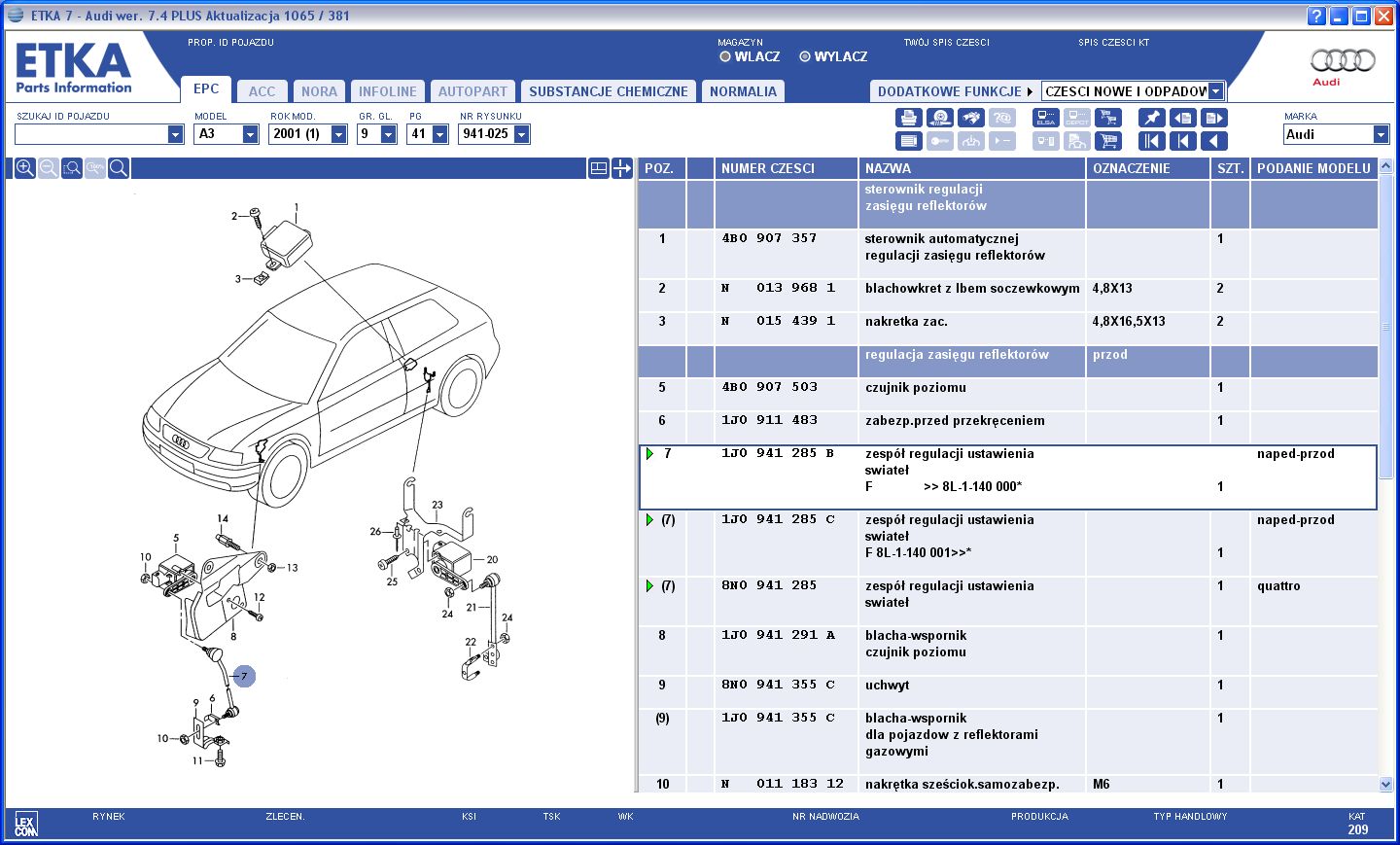
Task: Click the plain left arrow back icon
Action: pyautogui.click(x=1213, y=141)
